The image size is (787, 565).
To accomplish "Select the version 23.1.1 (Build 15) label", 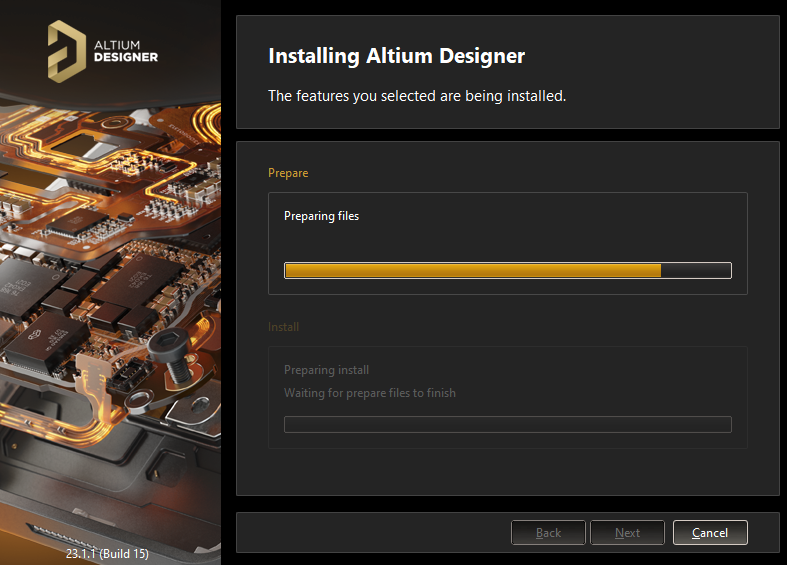I will click(107, 553).
